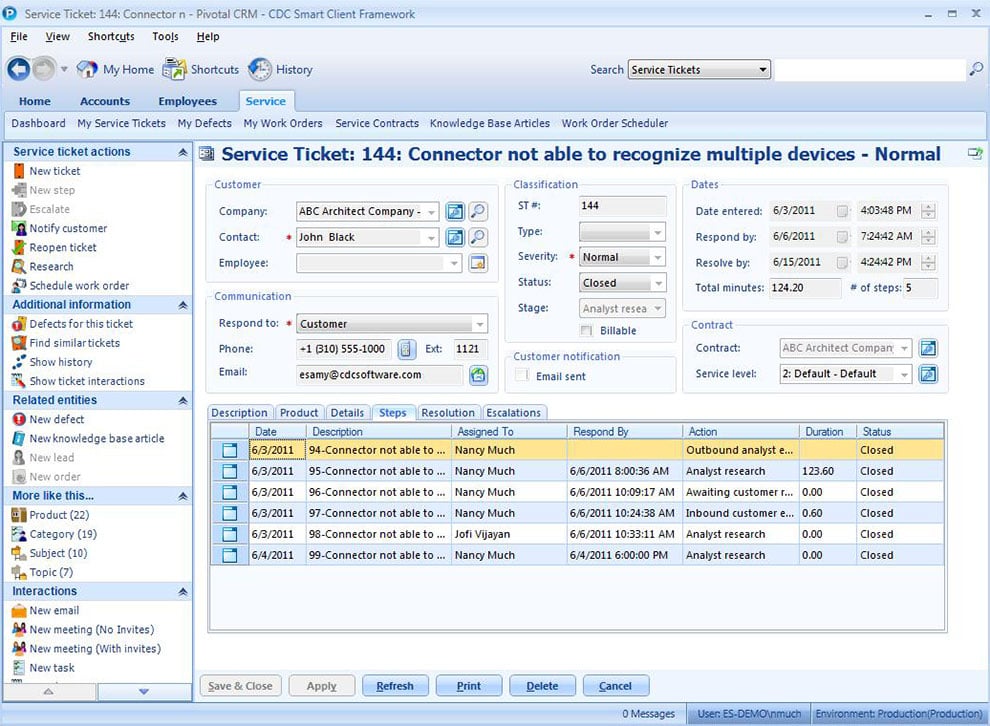
Task: Select the step row 98-Connector by Jofi Vijayan
Action: click(x=578, y=534)
